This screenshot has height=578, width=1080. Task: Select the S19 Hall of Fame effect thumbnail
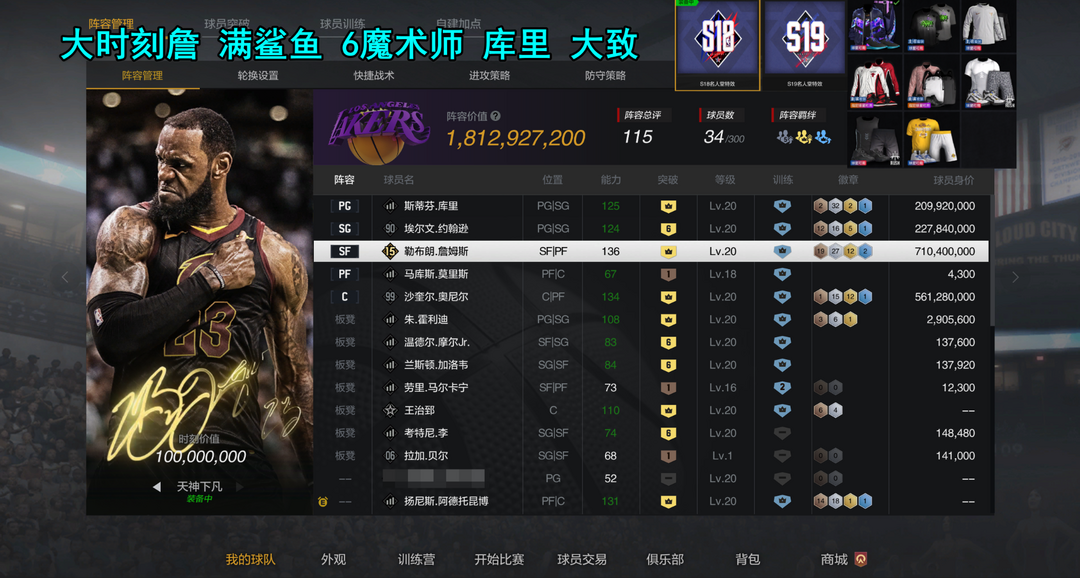pyautogui.click(x=804, y=45)
